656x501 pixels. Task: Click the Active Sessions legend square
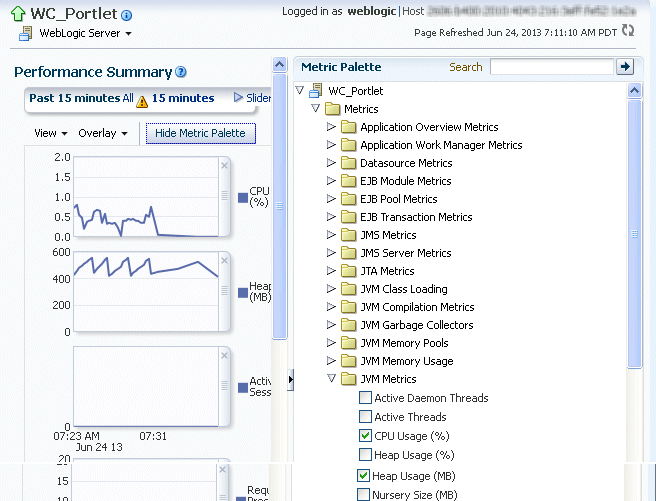pyautogui.click(x=243, y=388)
